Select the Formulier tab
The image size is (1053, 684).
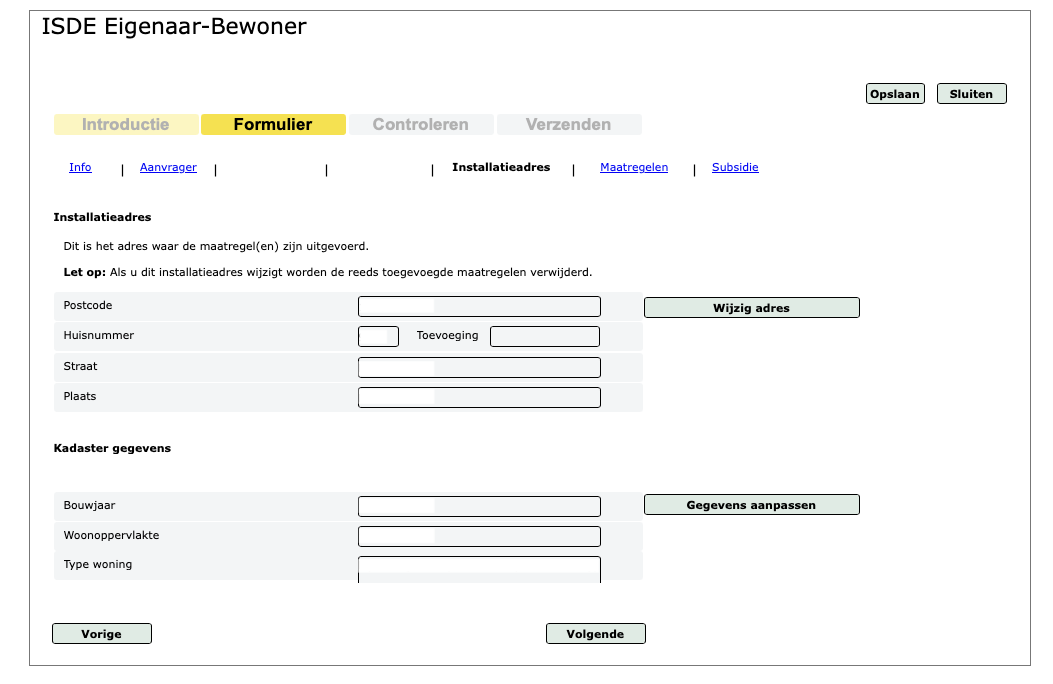[273, 125]
